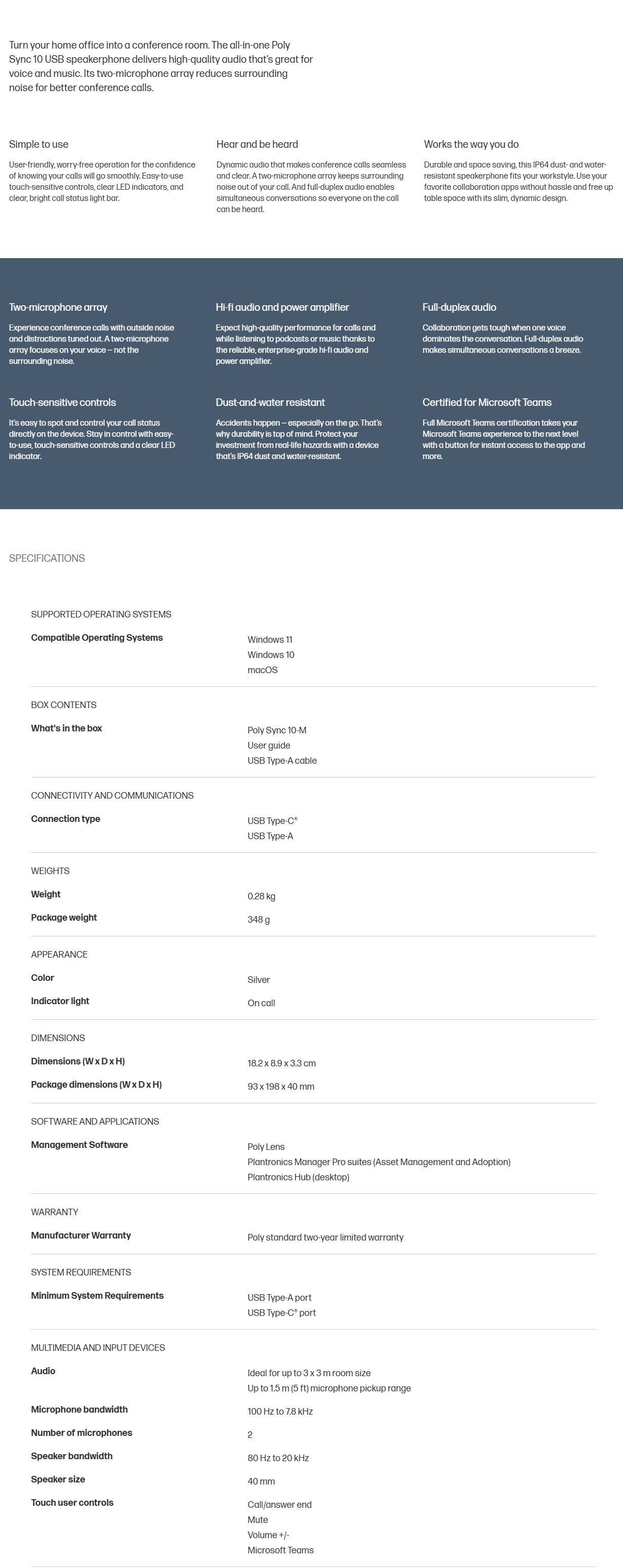This screenshot has width=623, height=1568.
Task: Select the 'Touch-sensitive controls' feature title
Action: (x=62, y=402)
